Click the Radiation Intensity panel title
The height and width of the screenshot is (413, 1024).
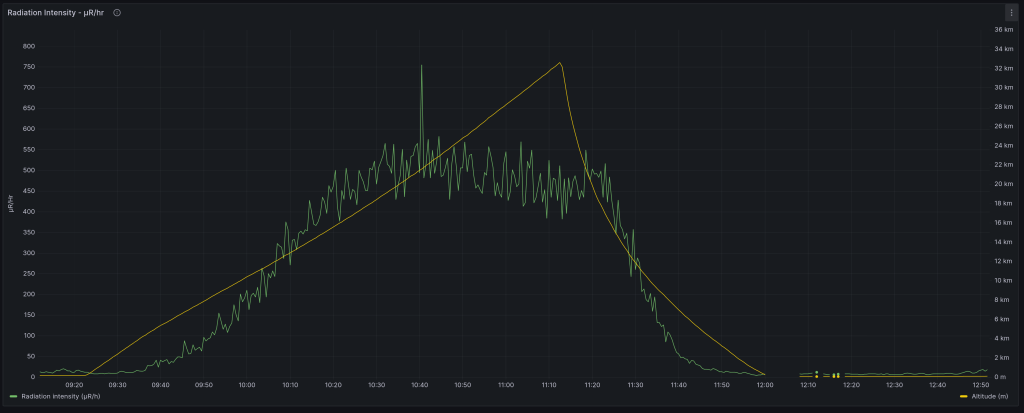coord(55,12)
